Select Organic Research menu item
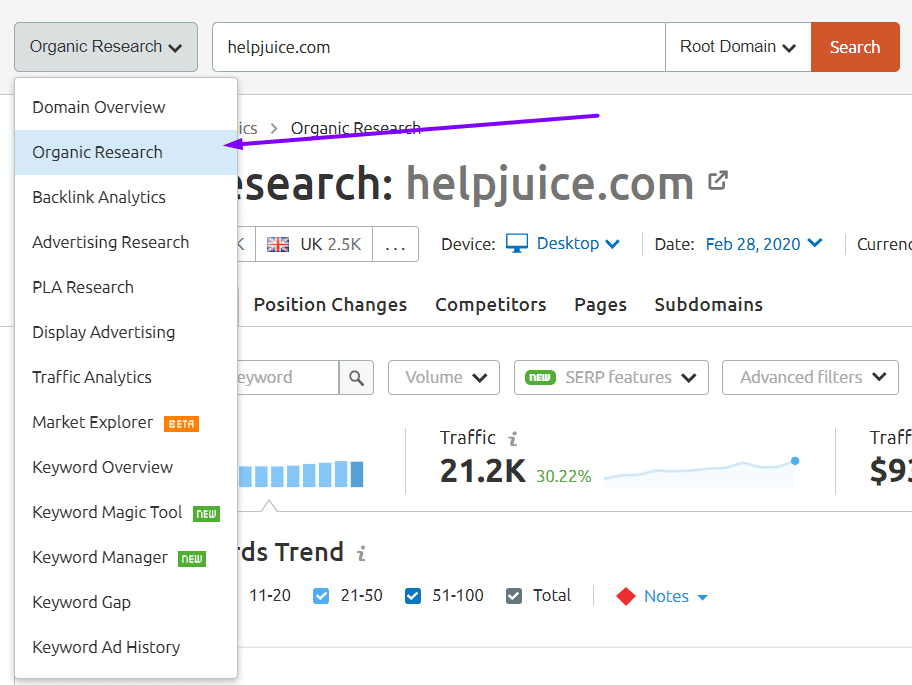Viewport: 912px width, 685px height. coord(126,152)
